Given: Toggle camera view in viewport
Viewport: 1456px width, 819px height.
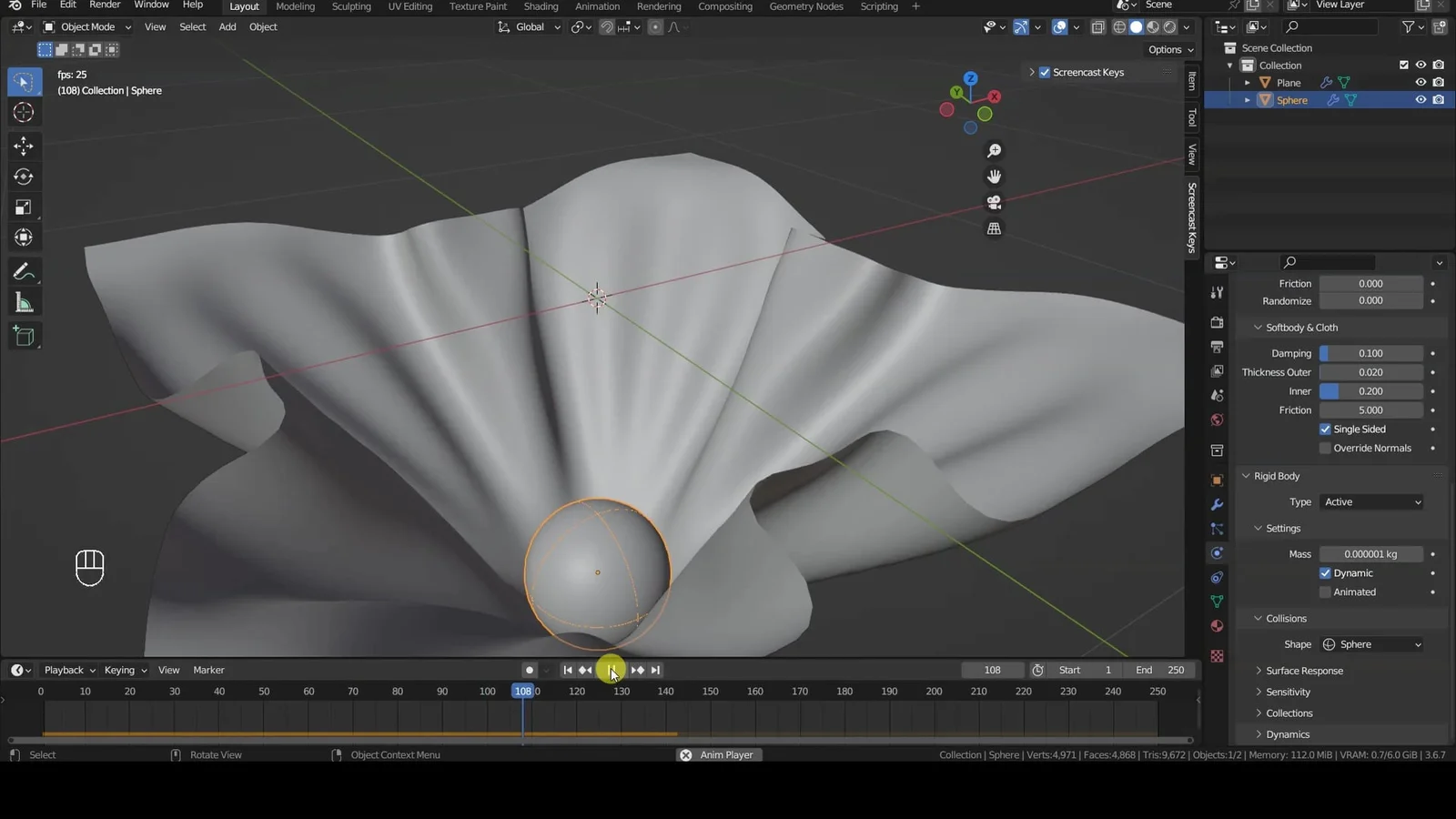Looking at the screenshot, I should [994, 202].
